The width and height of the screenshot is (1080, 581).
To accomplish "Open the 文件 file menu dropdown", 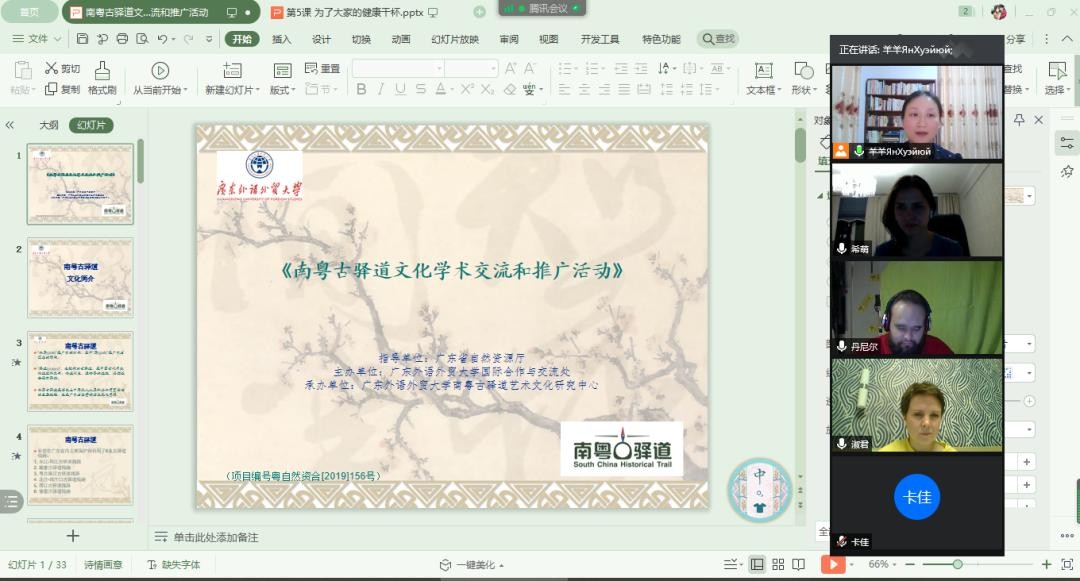I will point(38,39).
